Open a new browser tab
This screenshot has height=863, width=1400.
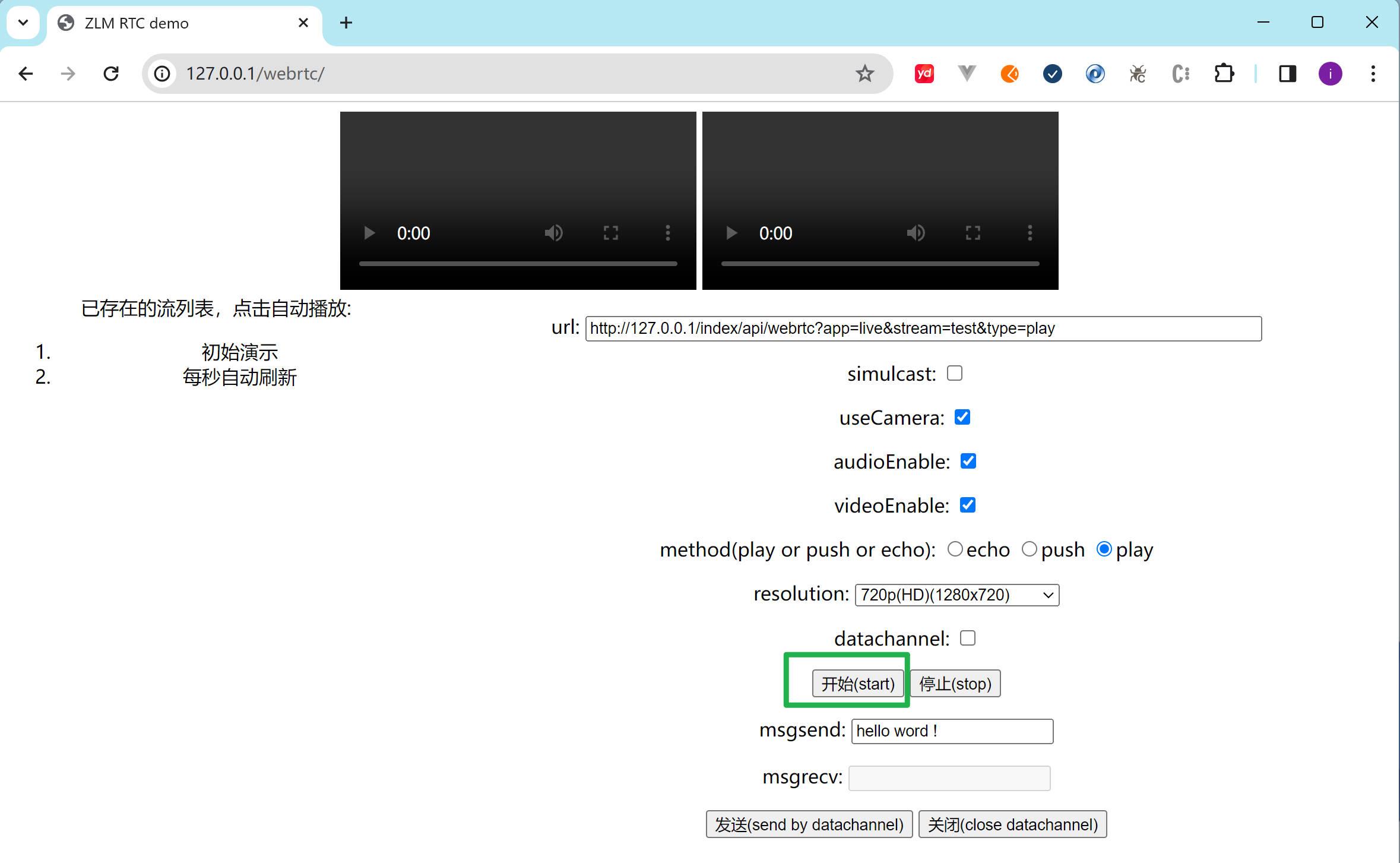[346, 23]
